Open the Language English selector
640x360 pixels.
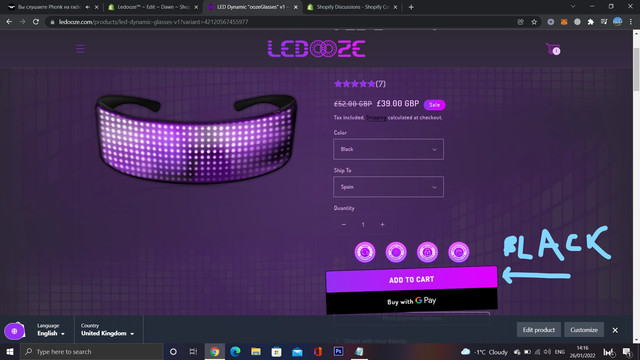tap(51, 330)
